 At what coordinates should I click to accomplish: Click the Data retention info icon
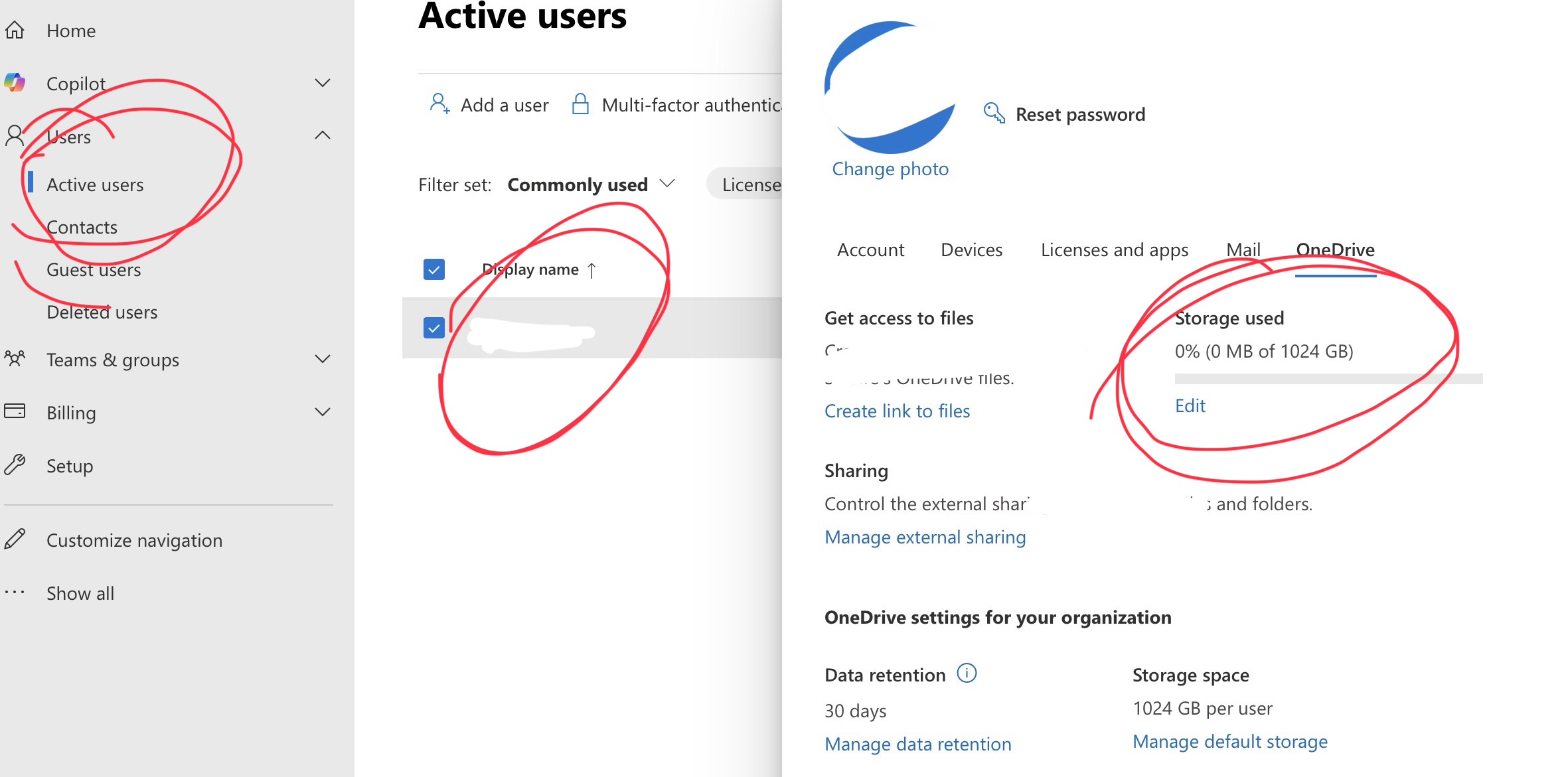967,673
